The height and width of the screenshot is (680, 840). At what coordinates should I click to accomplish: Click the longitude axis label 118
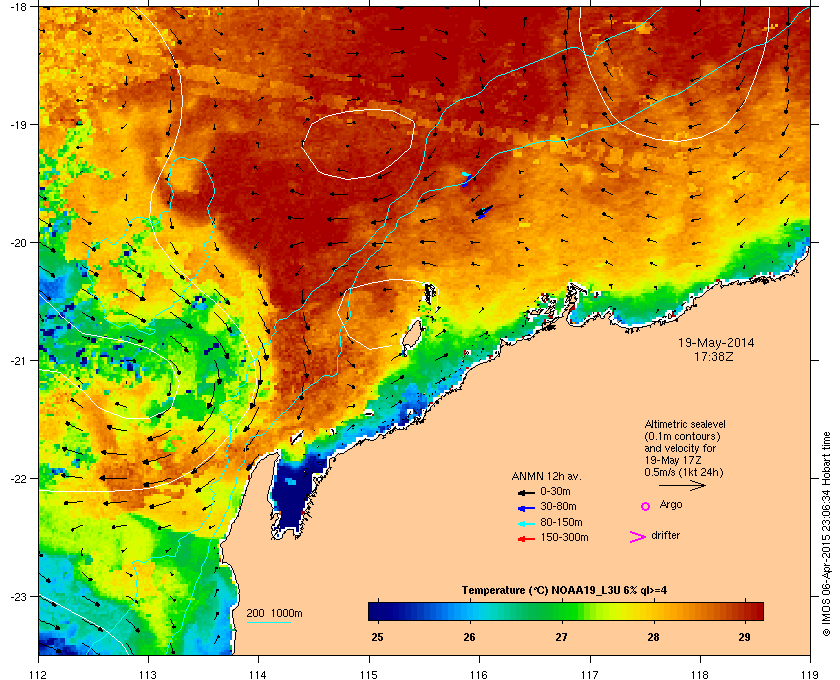[x=700, y=674]
